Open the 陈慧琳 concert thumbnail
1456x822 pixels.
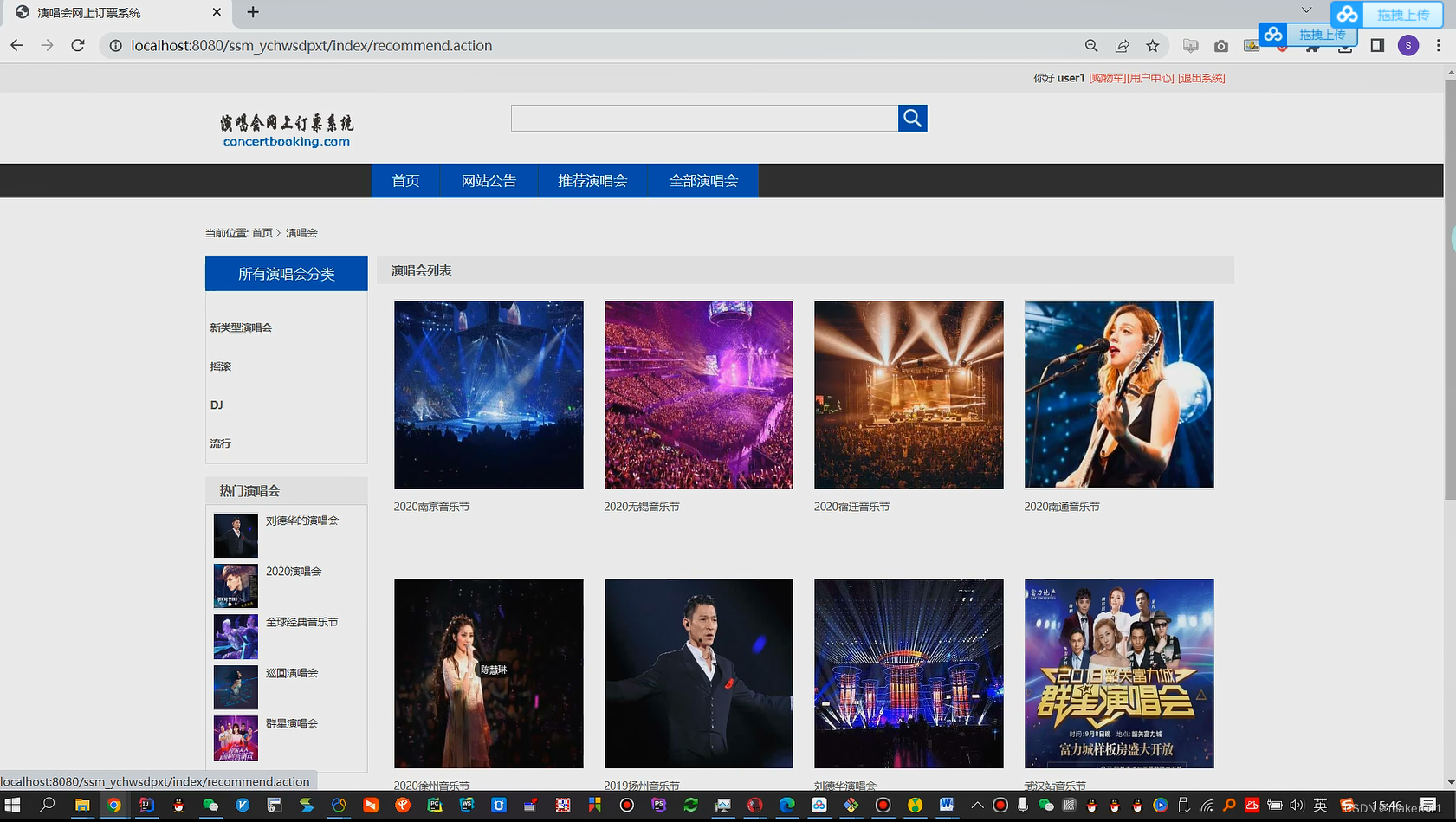tap(489, 674)
